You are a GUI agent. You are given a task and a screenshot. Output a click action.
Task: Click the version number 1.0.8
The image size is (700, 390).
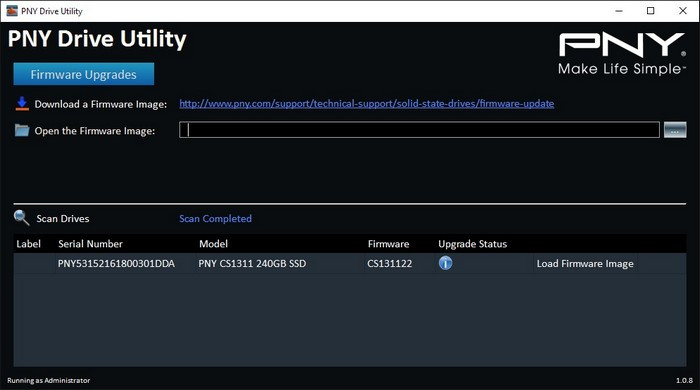(684, 380)
